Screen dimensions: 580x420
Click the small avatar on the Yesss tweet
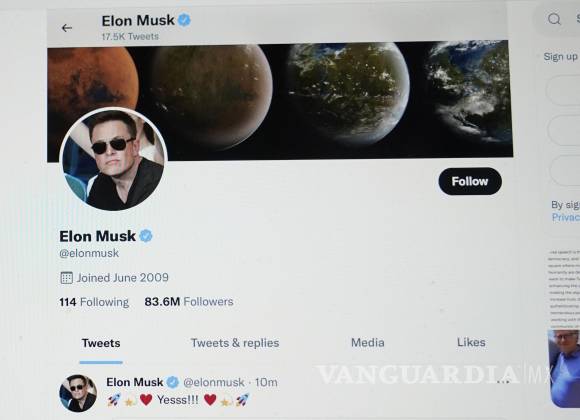pyautogui.click(x=78, y=393)
